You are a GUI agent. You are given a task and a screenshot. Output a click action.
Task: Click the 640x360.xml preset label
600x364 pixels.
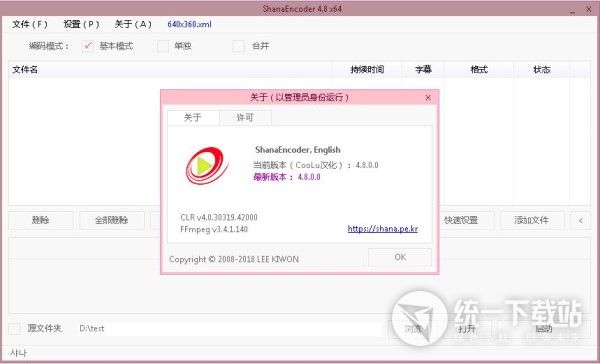tap(189, 24)
